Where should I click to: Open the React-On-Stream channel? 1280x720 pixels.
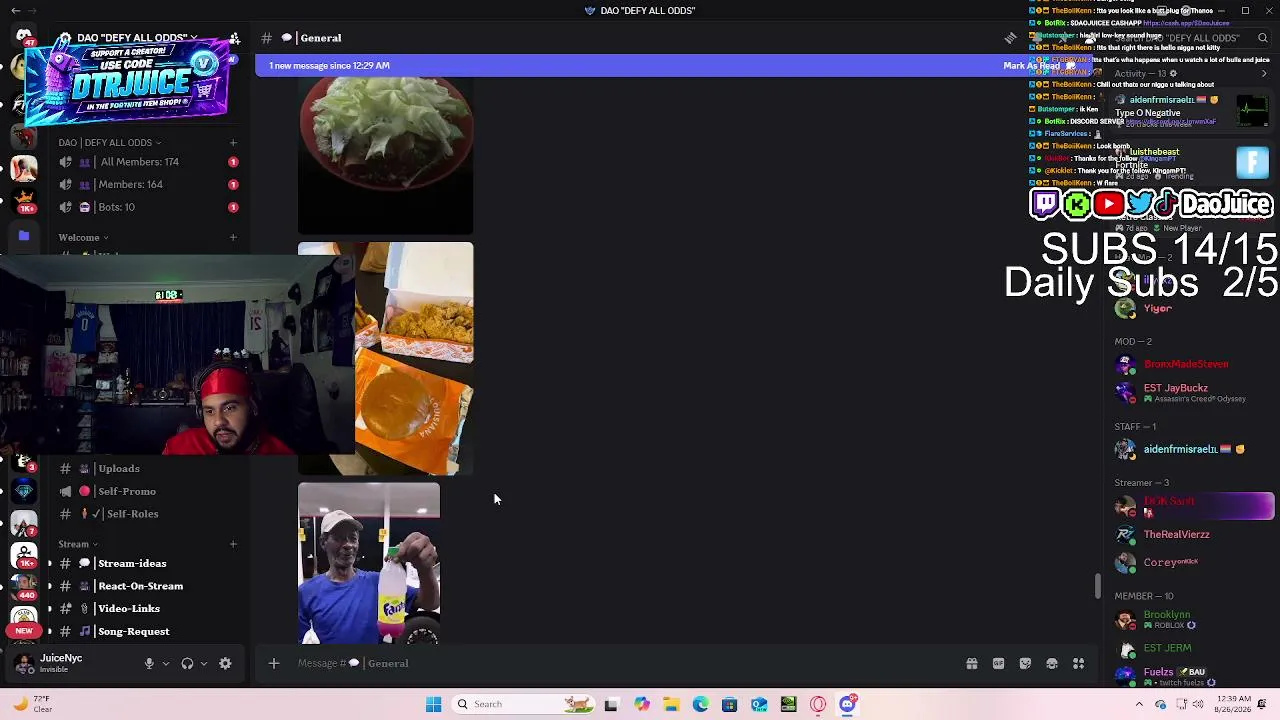(147, 586)
